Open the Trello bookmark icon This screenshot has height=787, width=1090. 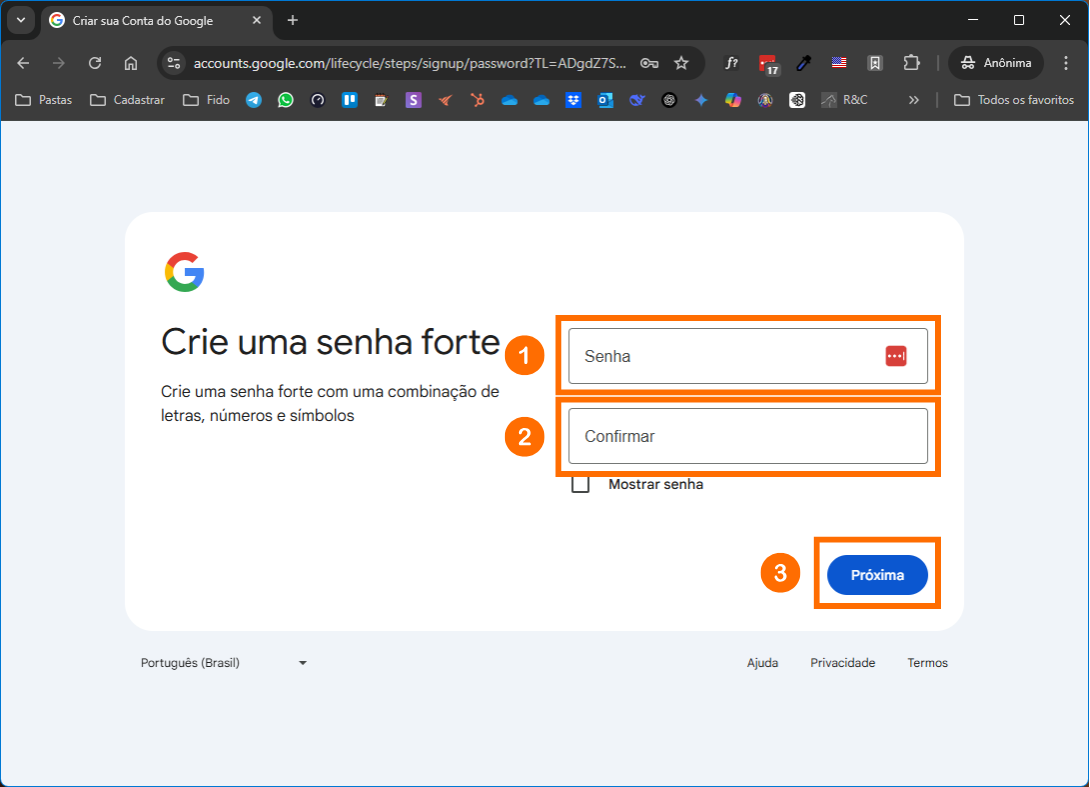(x=350, y=100)
